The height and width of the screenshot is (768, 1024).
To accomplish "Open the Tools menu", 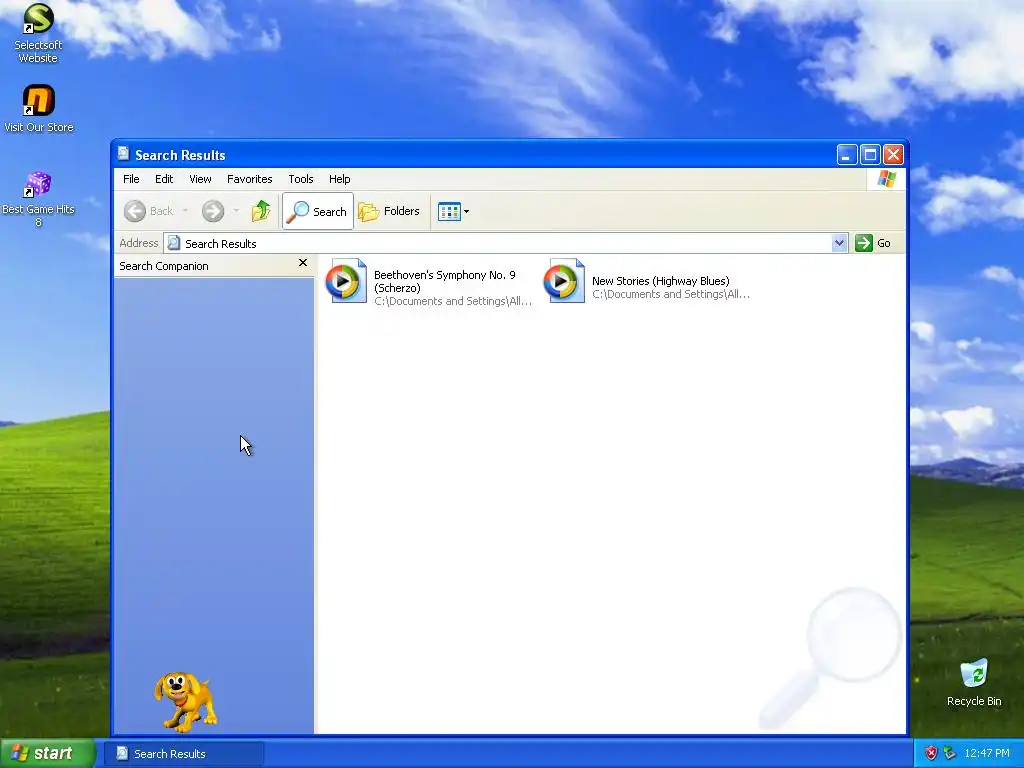I will [301, 179].
